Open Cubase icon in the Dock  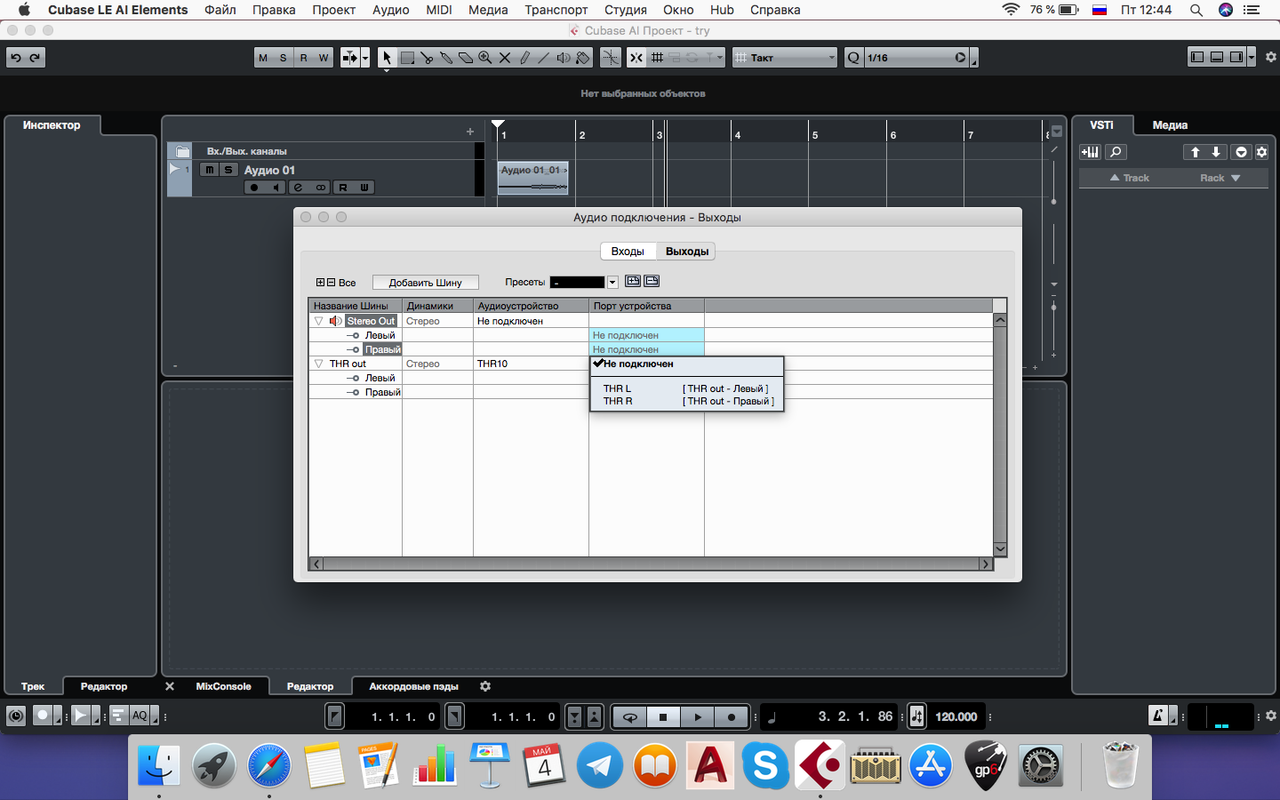pos(820,767)
